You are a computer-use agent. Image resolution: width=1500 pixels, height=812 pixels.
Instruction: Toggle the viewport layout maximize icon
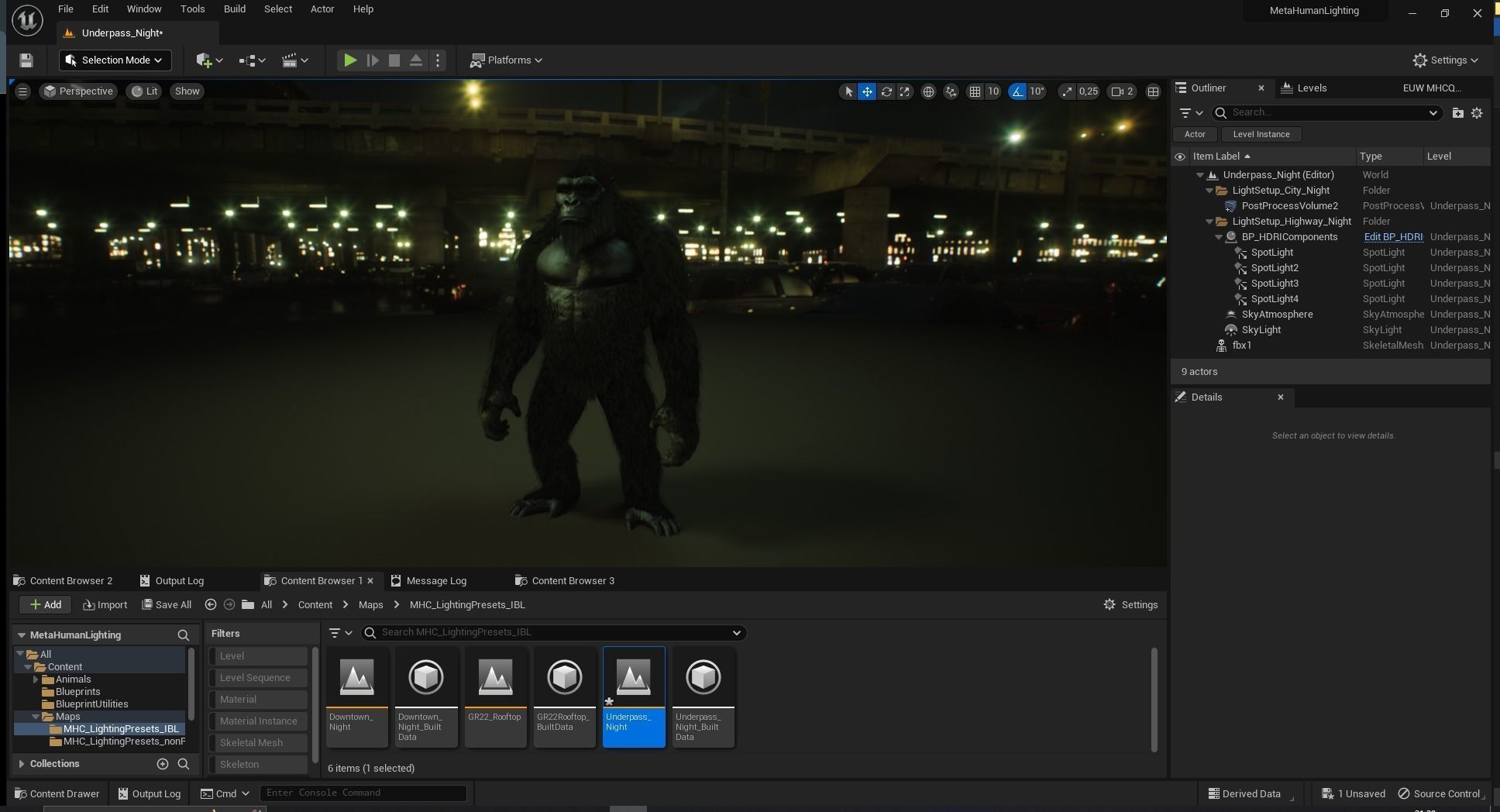1153,91
